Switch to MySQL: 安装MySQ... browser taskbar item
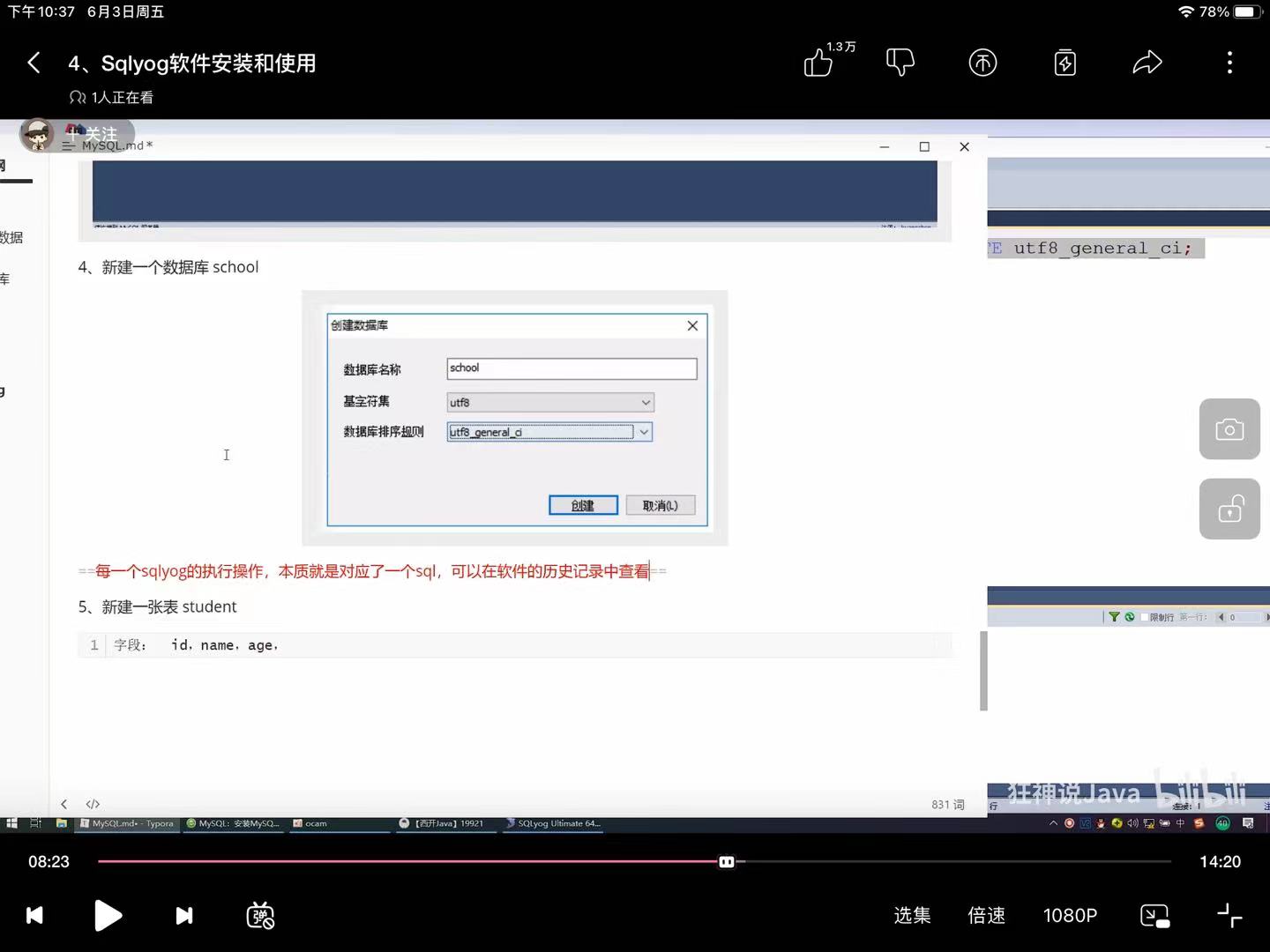1270x952 pixels. 234,823
